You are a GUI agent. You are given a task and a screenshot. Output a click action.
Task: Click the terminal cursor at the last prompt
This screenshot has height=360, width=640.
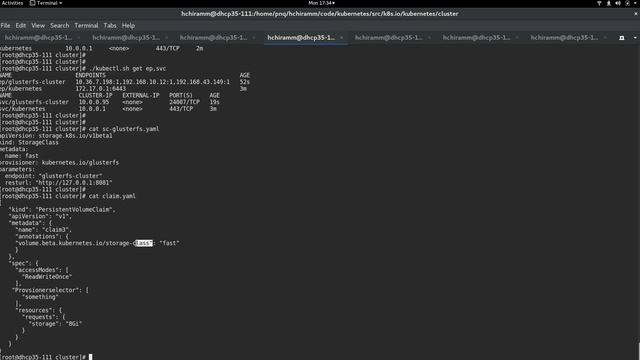[91, 357]
